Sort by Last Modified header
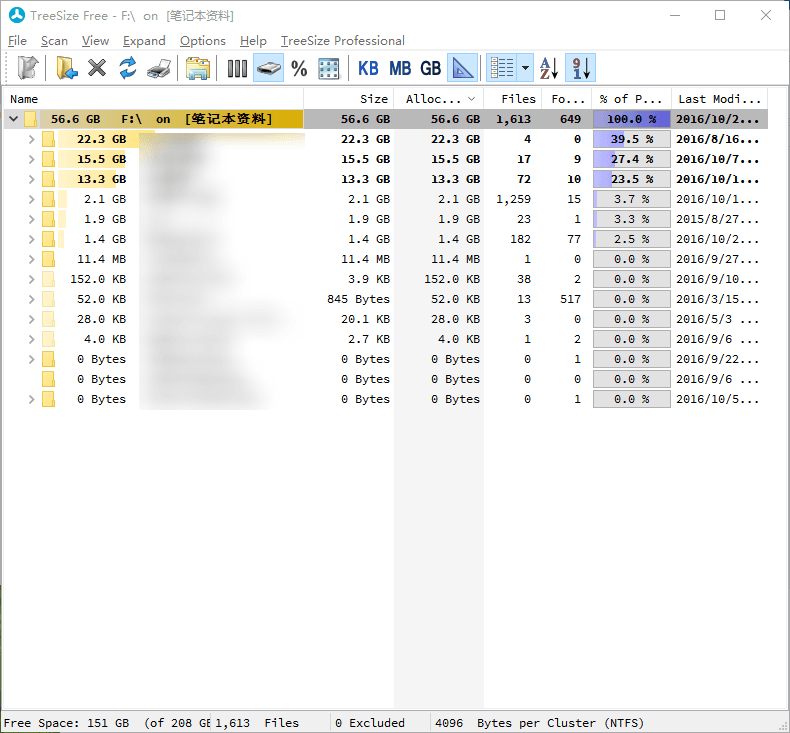The image size is (790, 733). coord(719,99)
